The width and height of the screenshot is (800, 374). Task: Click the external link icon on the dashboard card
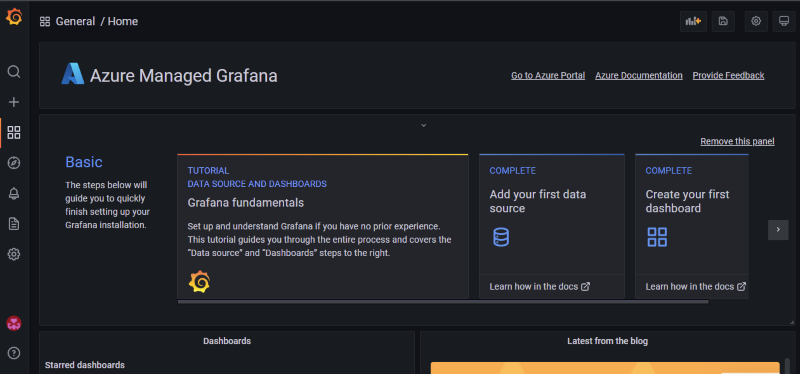(741, 287)
